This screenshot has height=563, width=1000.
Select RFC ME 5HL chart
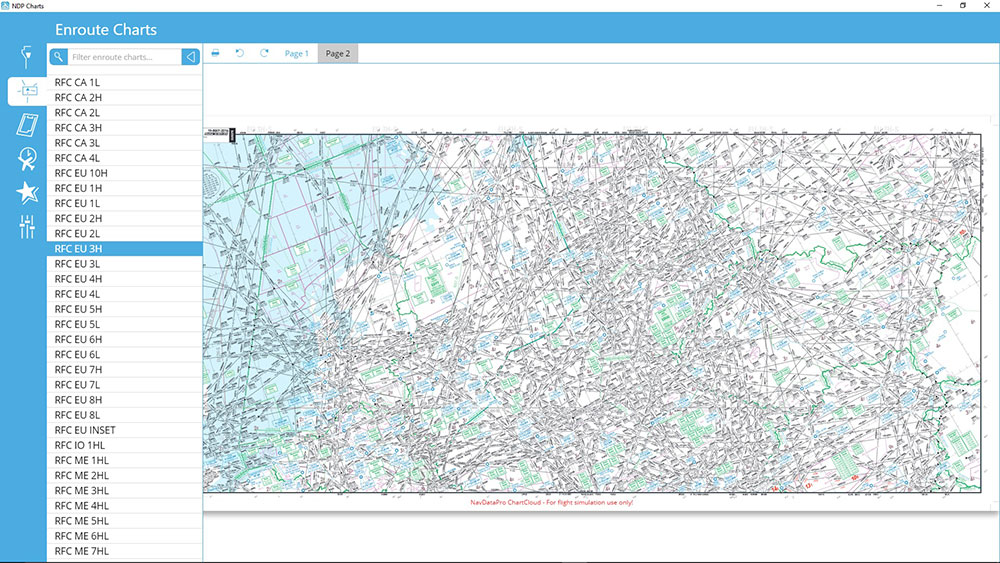point(125,521)
